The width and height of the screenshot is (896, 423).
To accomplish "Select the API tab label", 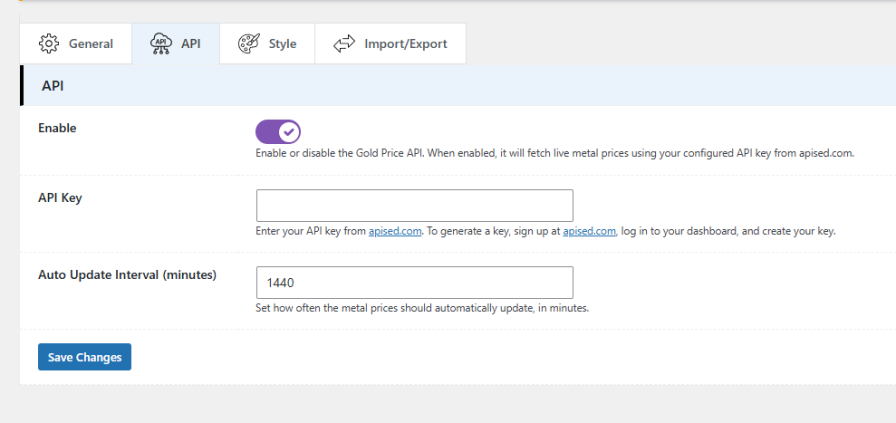I will (191, 44).
